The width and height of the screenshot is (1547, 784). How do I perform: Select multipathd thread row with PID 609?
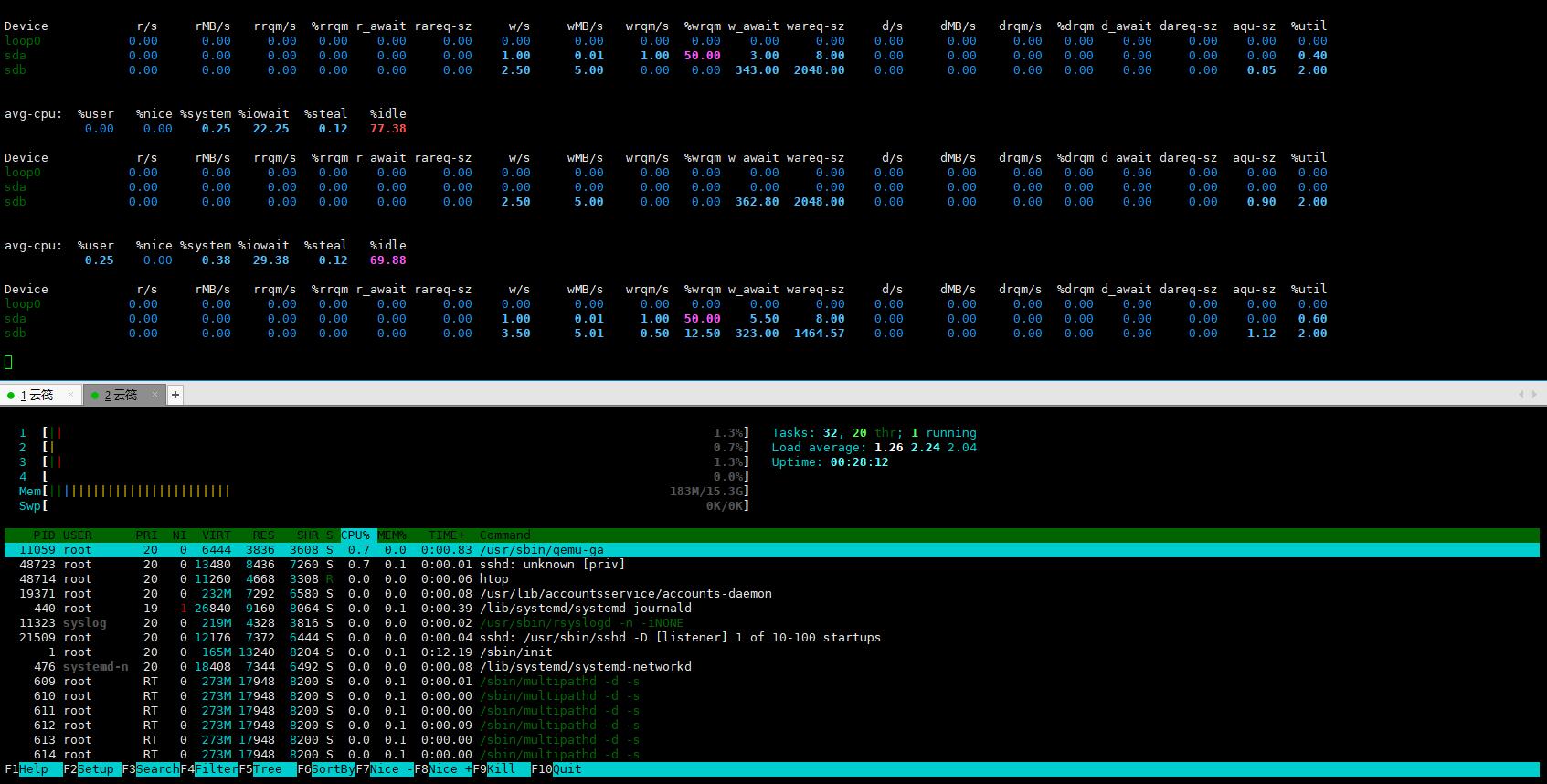[x=772, y=682]
